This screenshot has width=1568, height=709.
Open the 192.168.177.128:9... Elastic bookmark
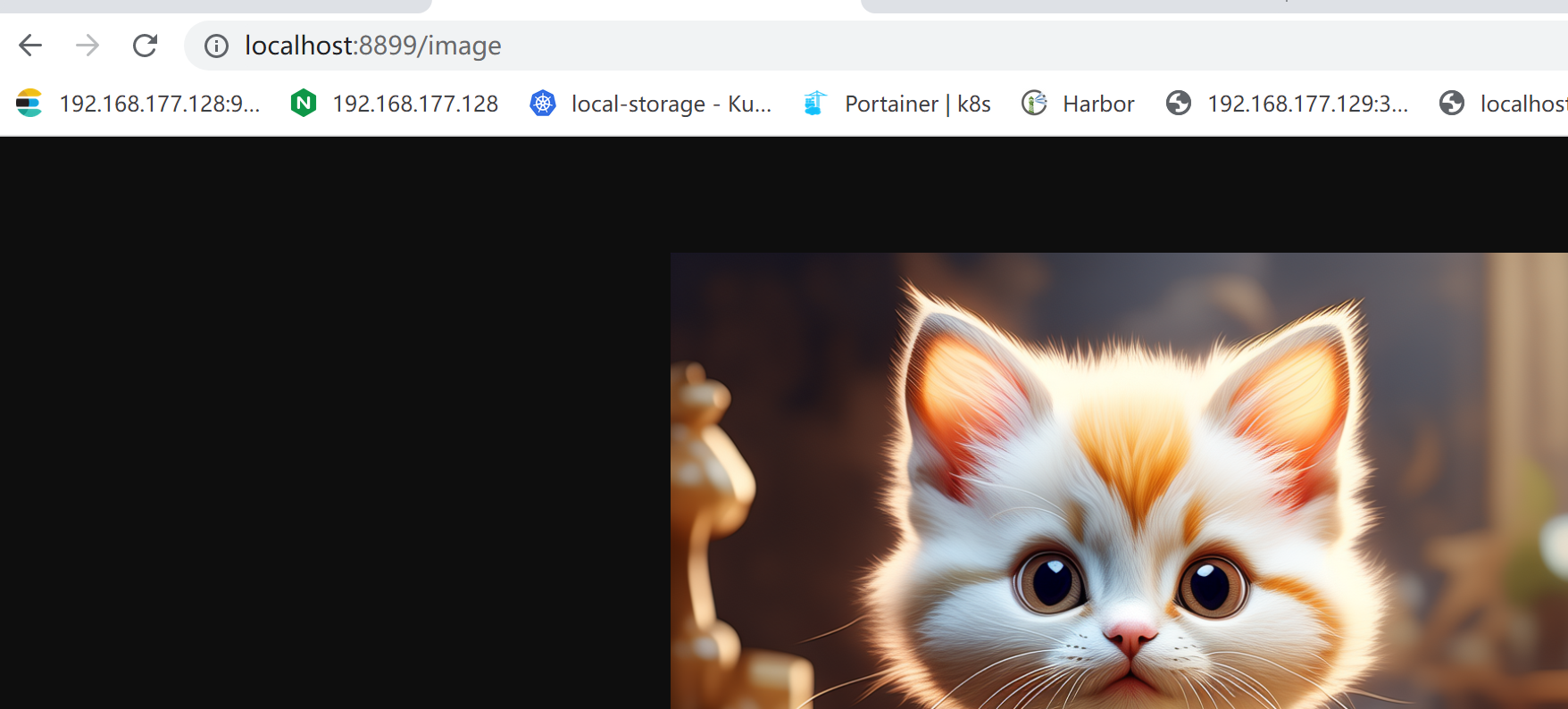pos(138,104)
